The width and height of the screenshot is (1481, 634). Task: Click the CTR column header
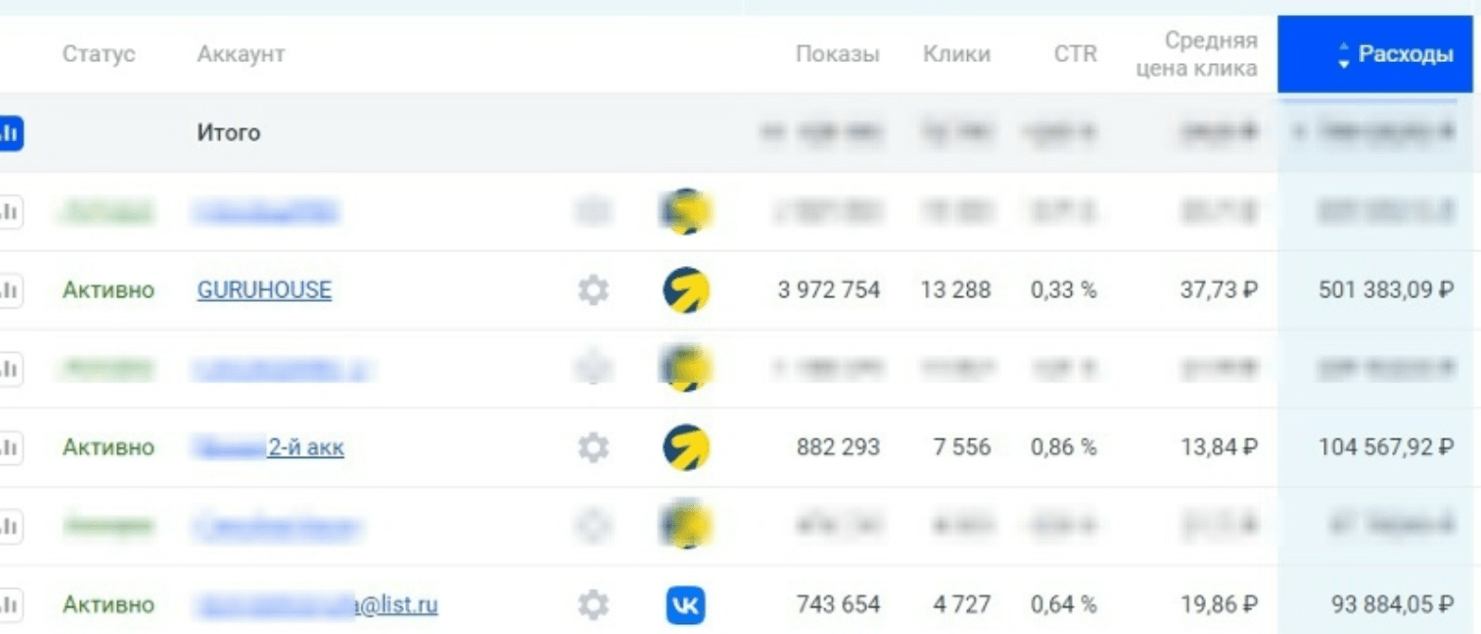tap(1075, 54)
